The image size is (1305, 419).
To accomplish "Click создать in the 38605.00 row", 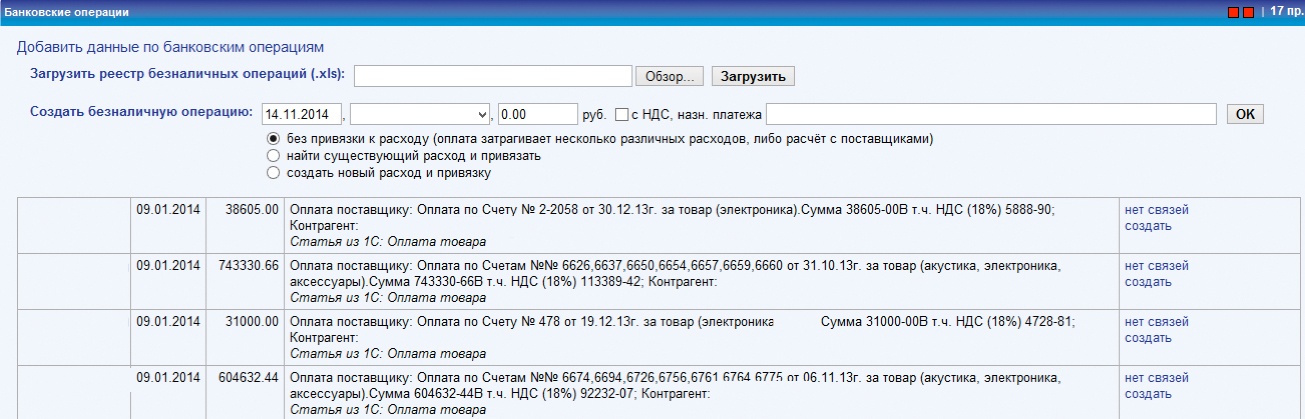I will [1148, 226].
